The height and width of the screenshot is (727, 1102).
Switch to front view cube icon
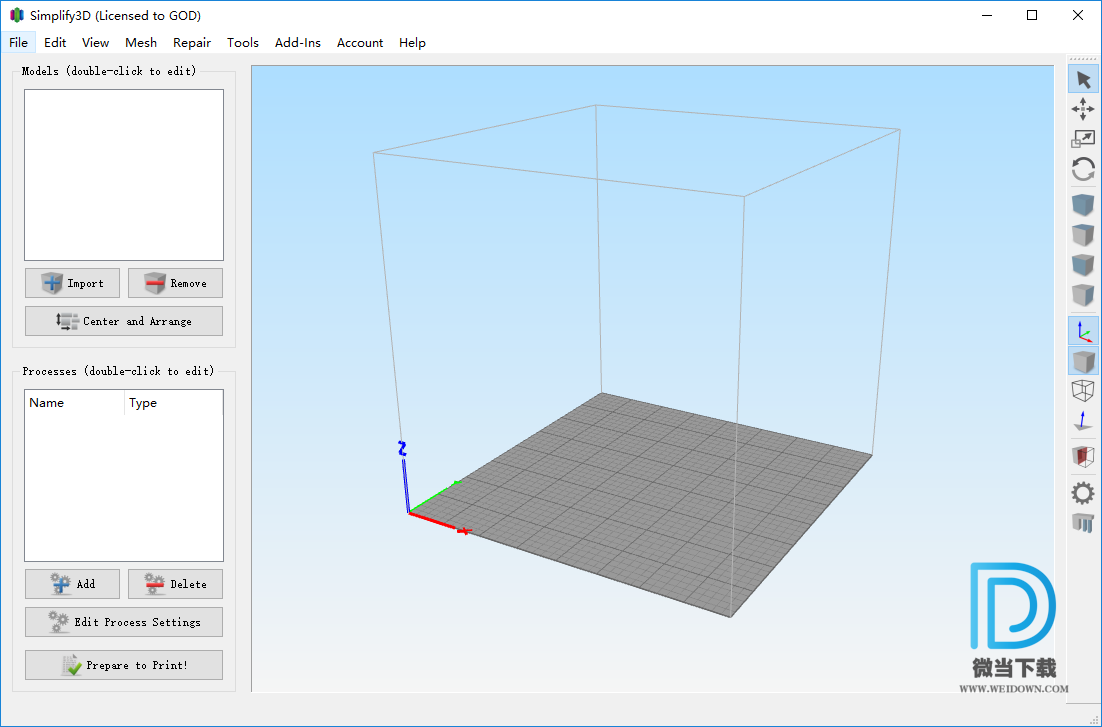[1083, 264]
